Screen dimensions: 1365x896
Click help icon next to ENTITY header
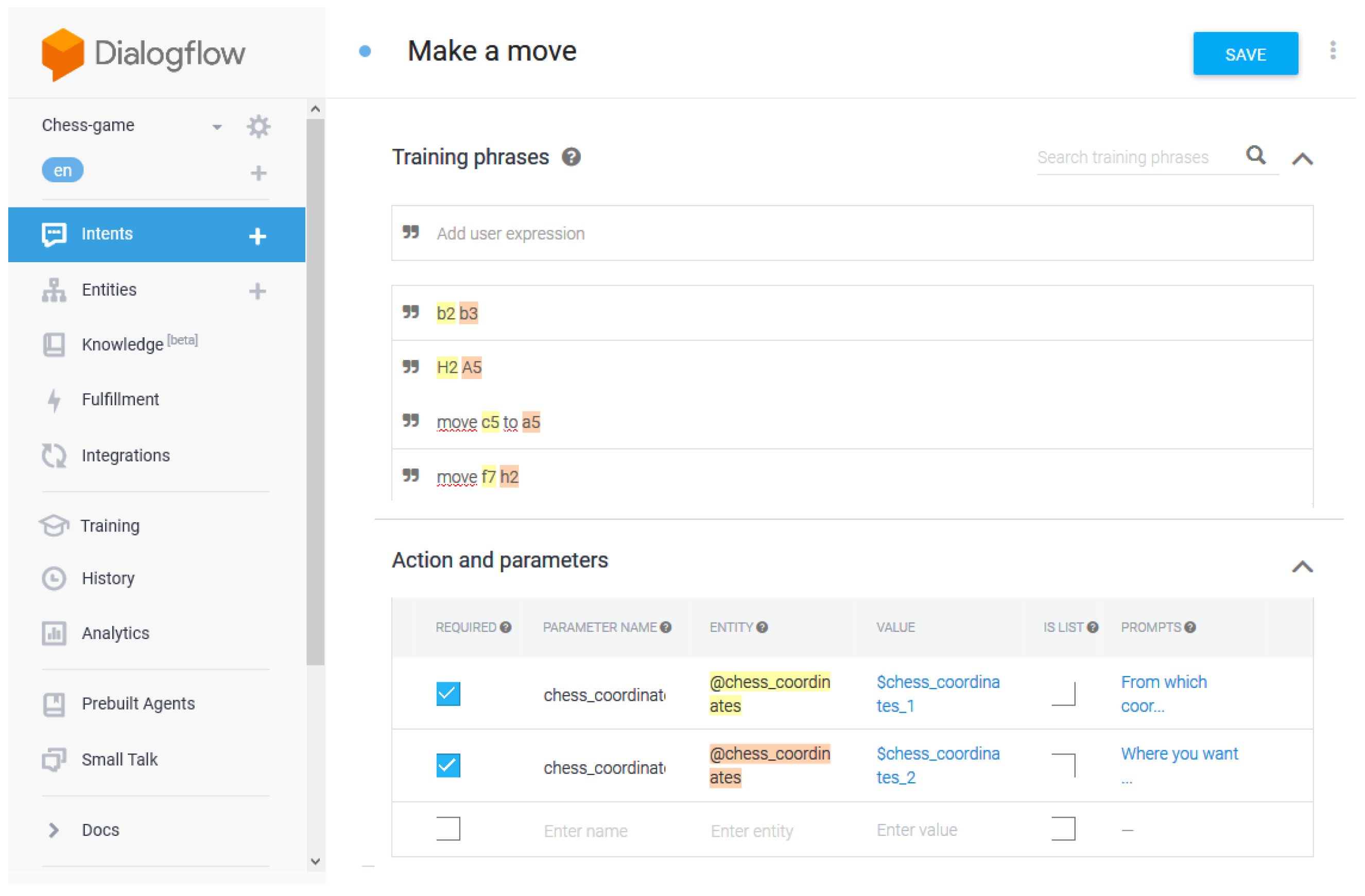tap(762, 627)
